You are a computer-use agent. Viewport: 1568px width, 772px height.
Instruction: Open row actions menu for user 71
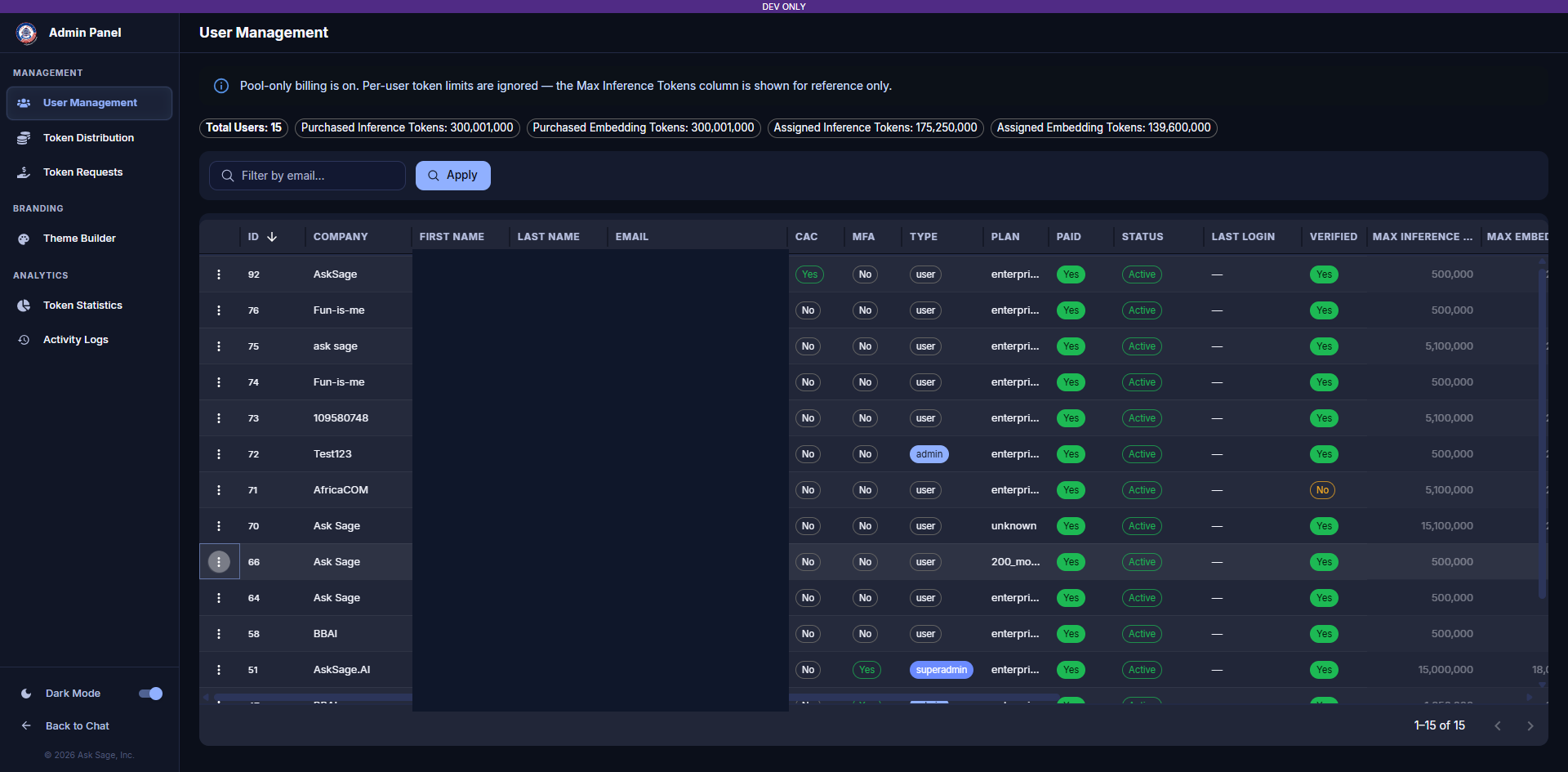click(219, 490)
